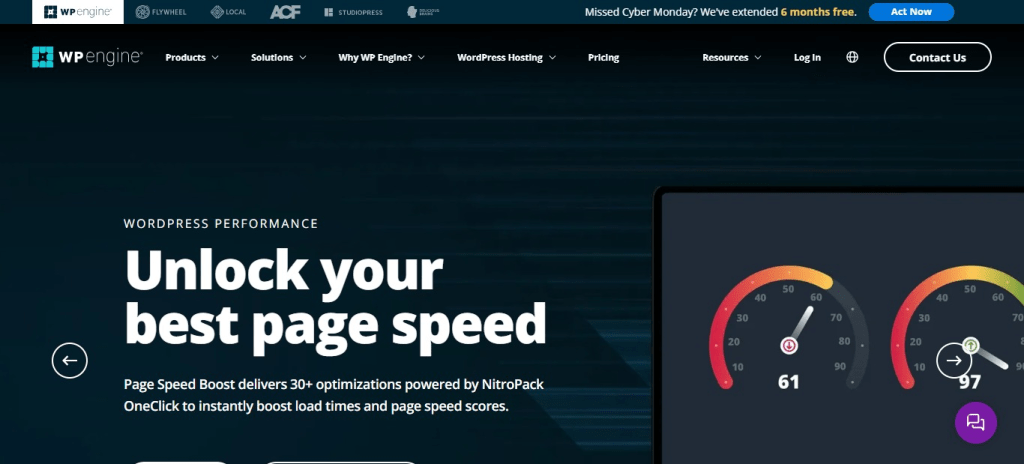Expand the Solutions dropdown menu

click(279, 58)
